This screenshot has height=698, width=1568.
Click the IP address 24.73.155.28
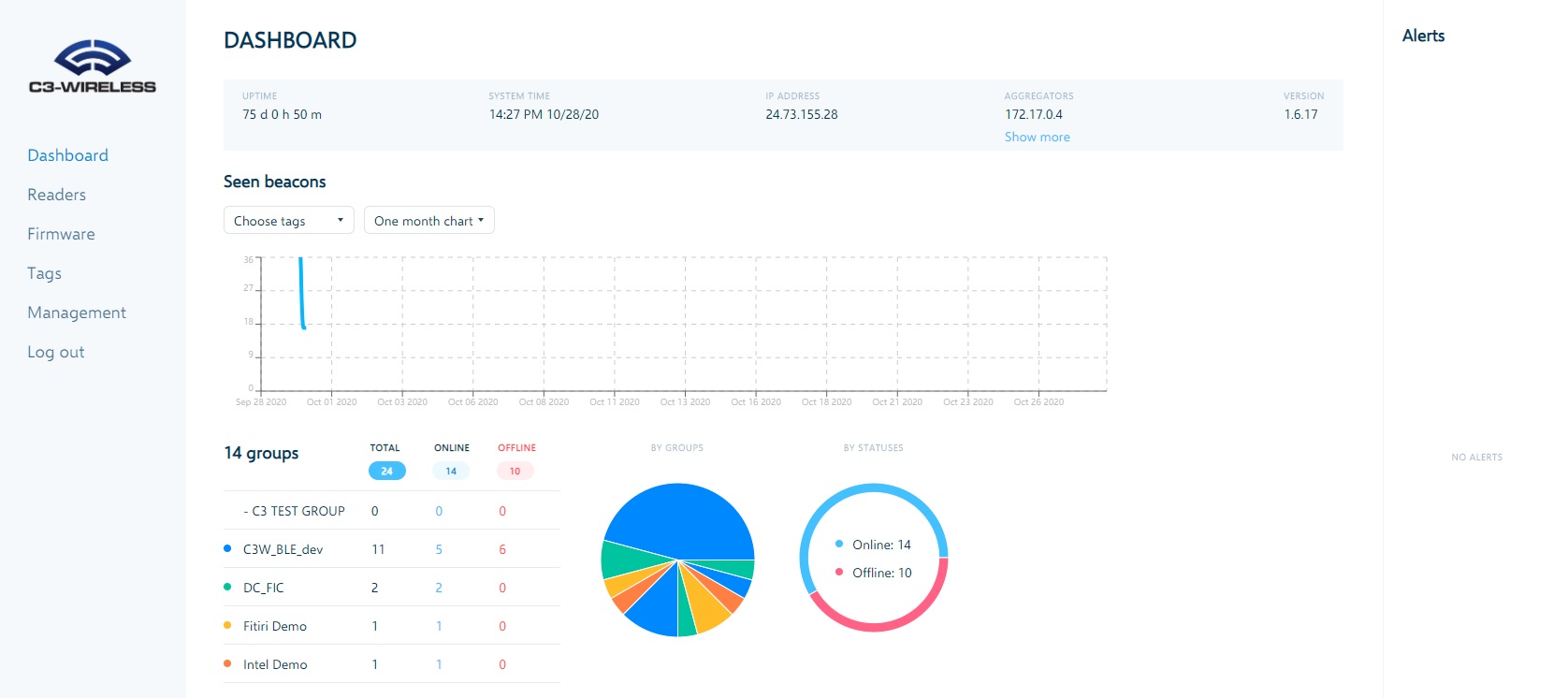click(802, 114)
